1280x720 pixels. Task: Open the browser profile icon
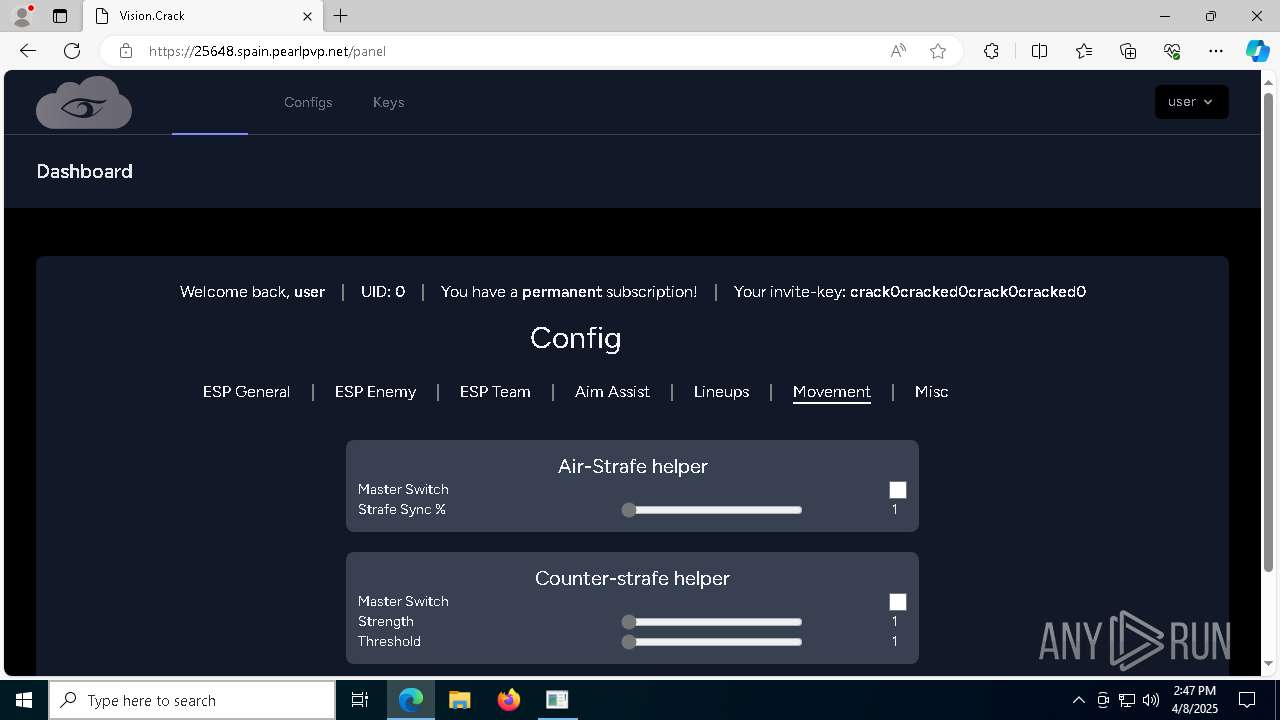22,16
